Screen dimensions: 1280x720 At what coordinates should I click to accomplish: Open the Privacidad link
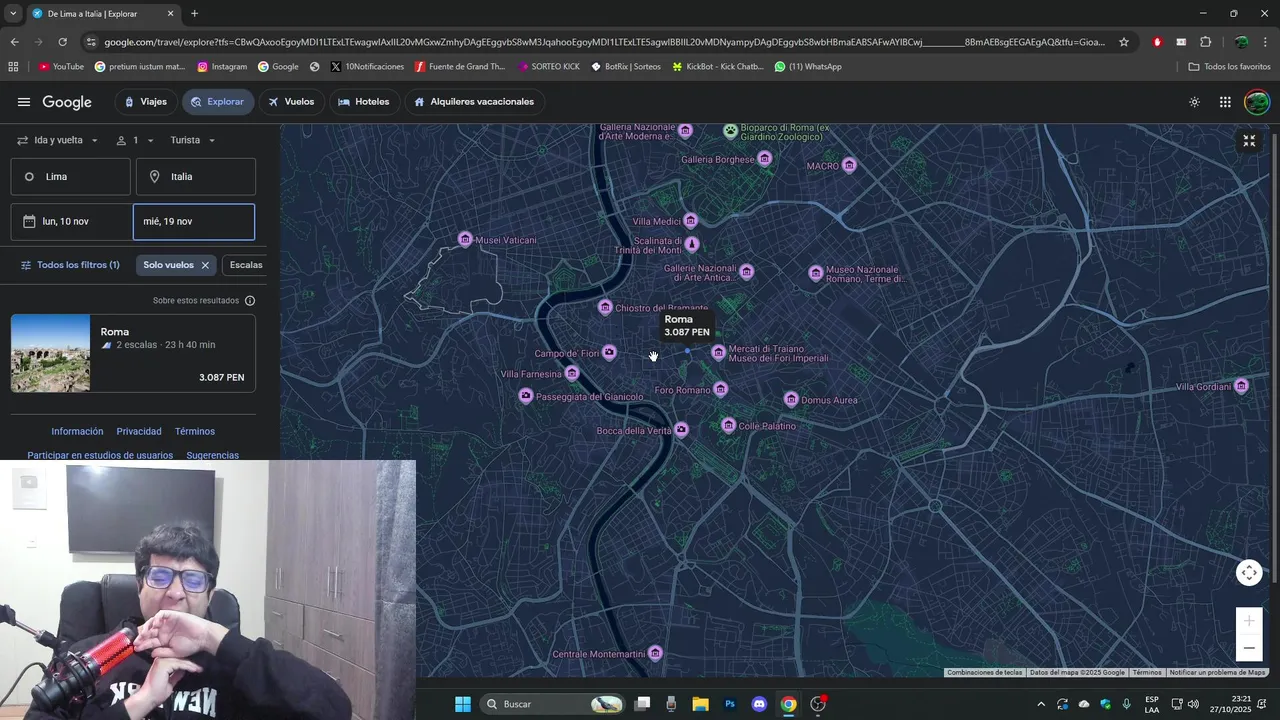coord(139,431)
